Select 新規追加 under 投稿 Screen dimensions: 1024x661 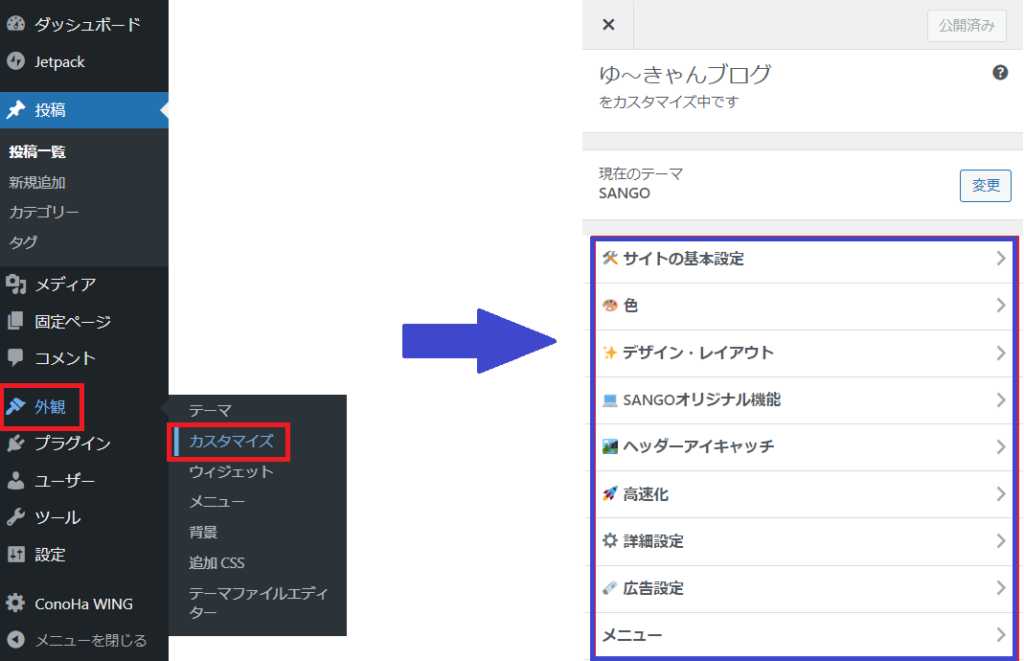click(37, 182)
